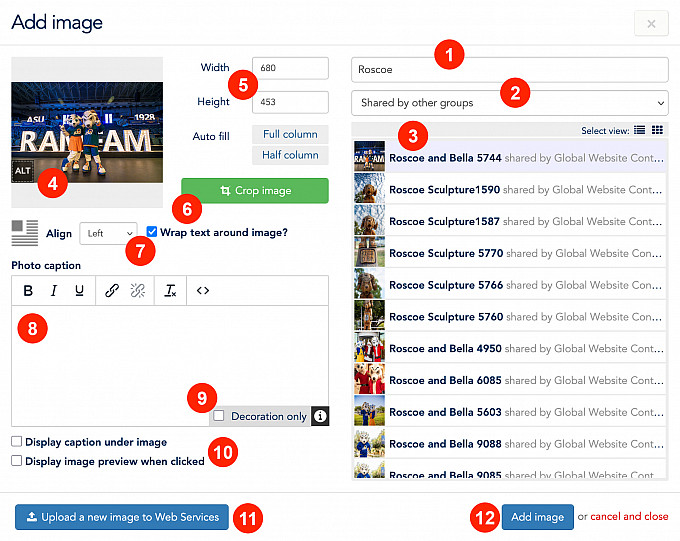Toggle Wrap text around image checkbox
The height and width of the screenshot is (541, 680).
pyautogui.click(x=151, y=232)
